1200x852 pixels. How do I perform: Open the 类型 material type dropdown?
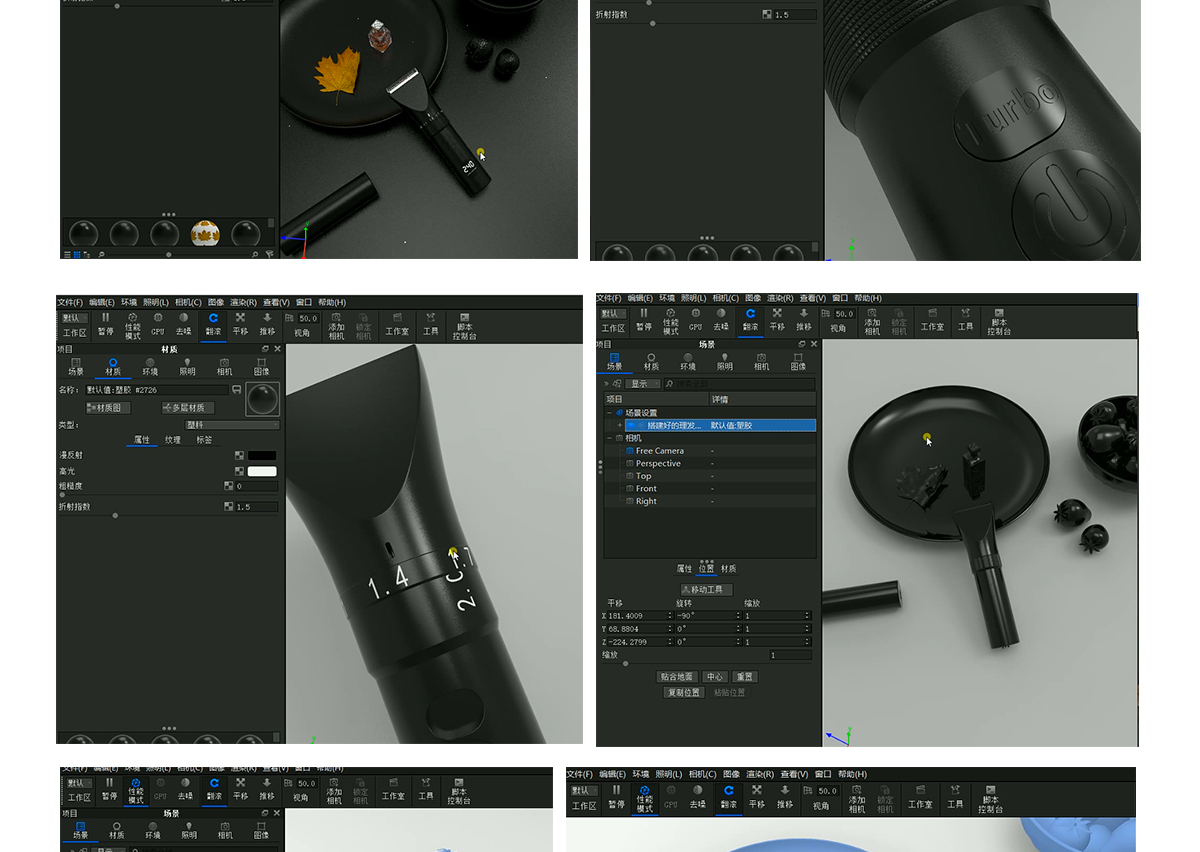[232, 425]
